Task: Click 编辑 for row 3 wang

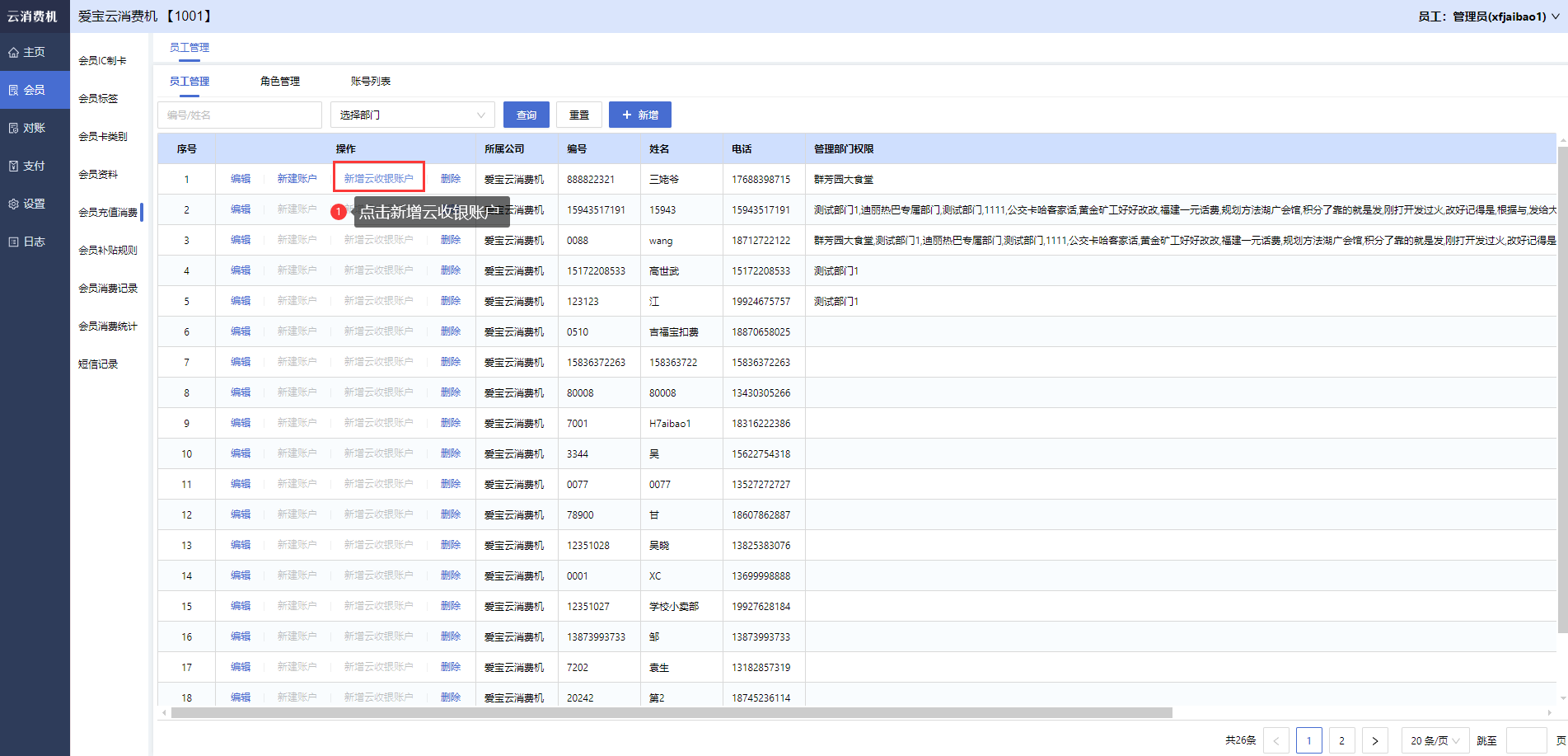Action: point(241,239)
